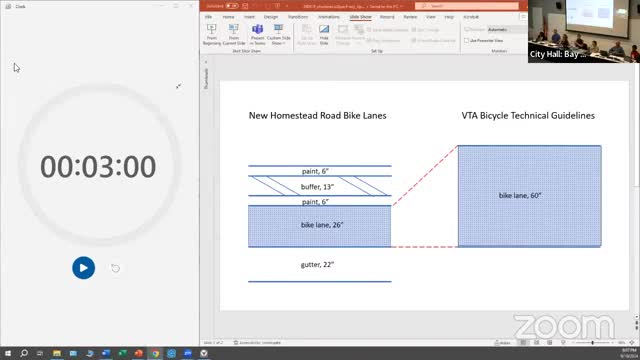Start the 3-minute timer with play button
Screen dimensions: 640x360
point(83,268)
